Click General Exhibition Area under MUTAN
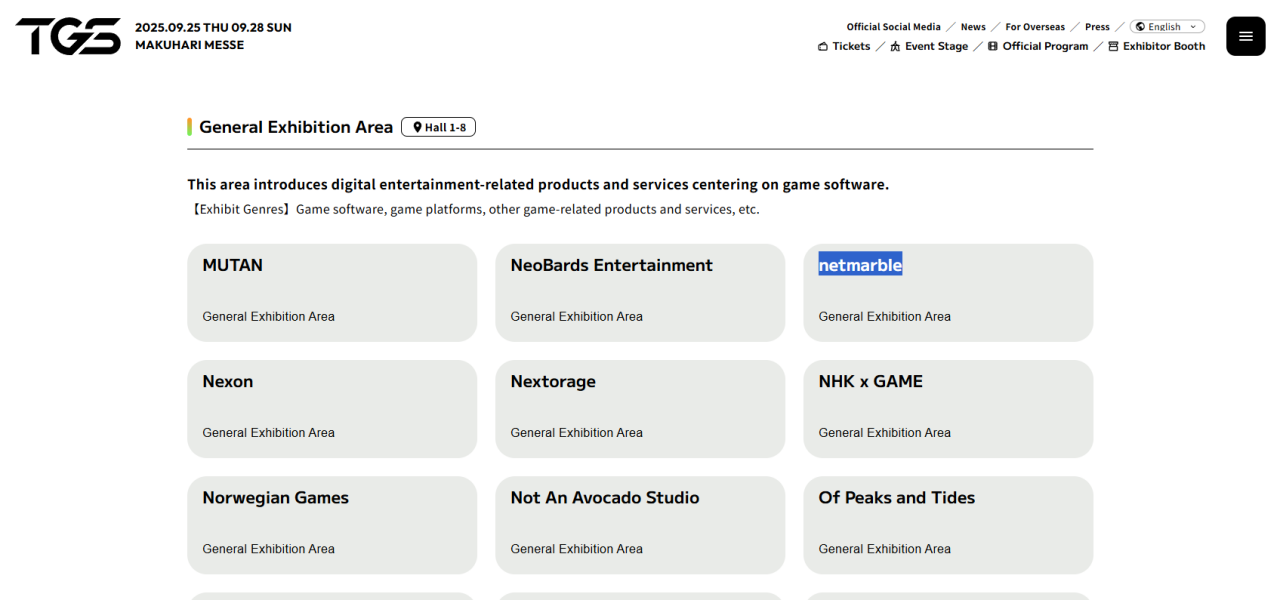 point(268,317)
